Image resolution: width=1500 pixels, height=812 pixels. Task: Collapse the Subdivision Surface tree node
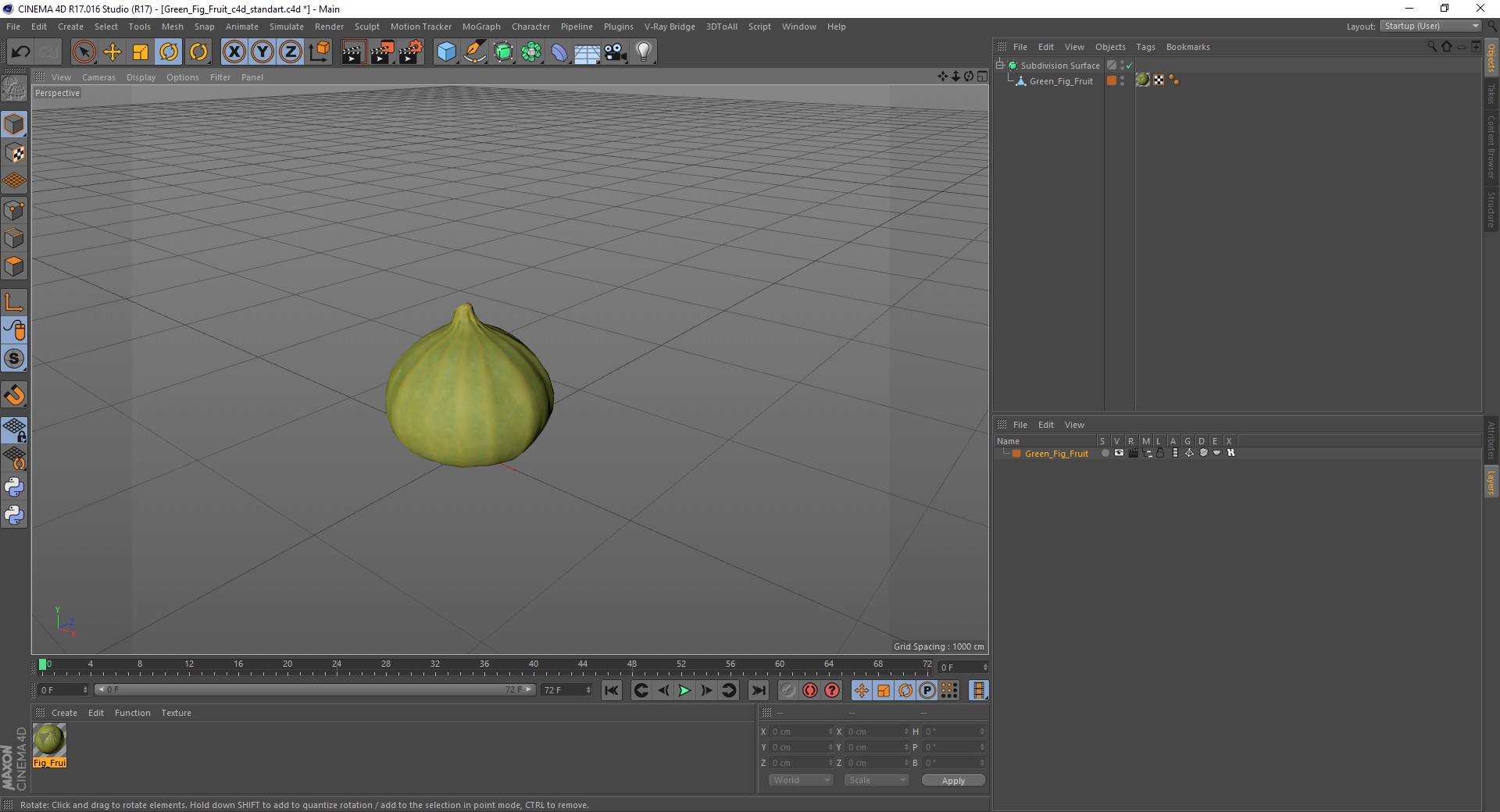coord(1000,66)
